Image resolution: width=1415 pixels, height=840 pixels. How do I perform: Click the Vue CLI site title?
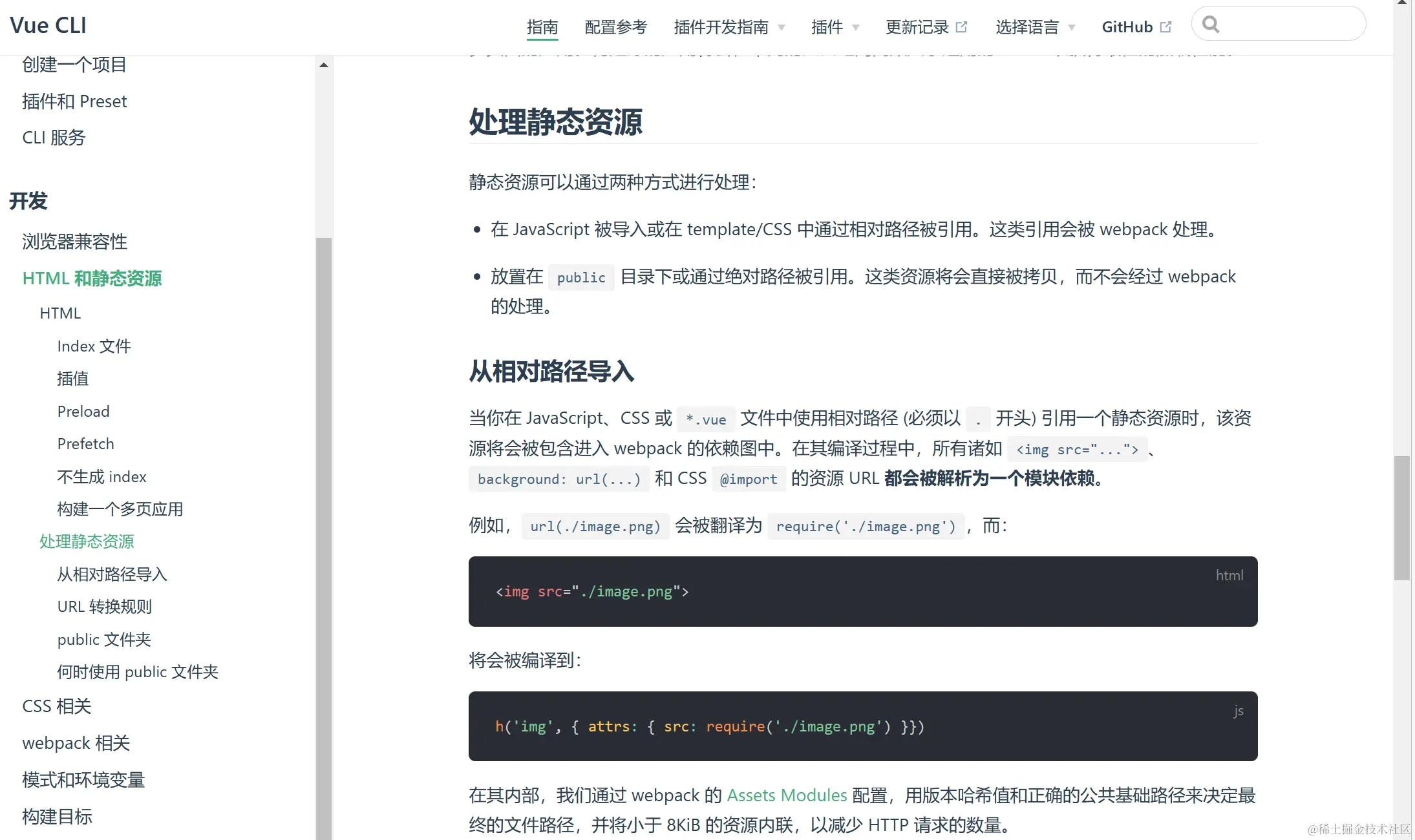pyautogui.click(x=48, y=25)
